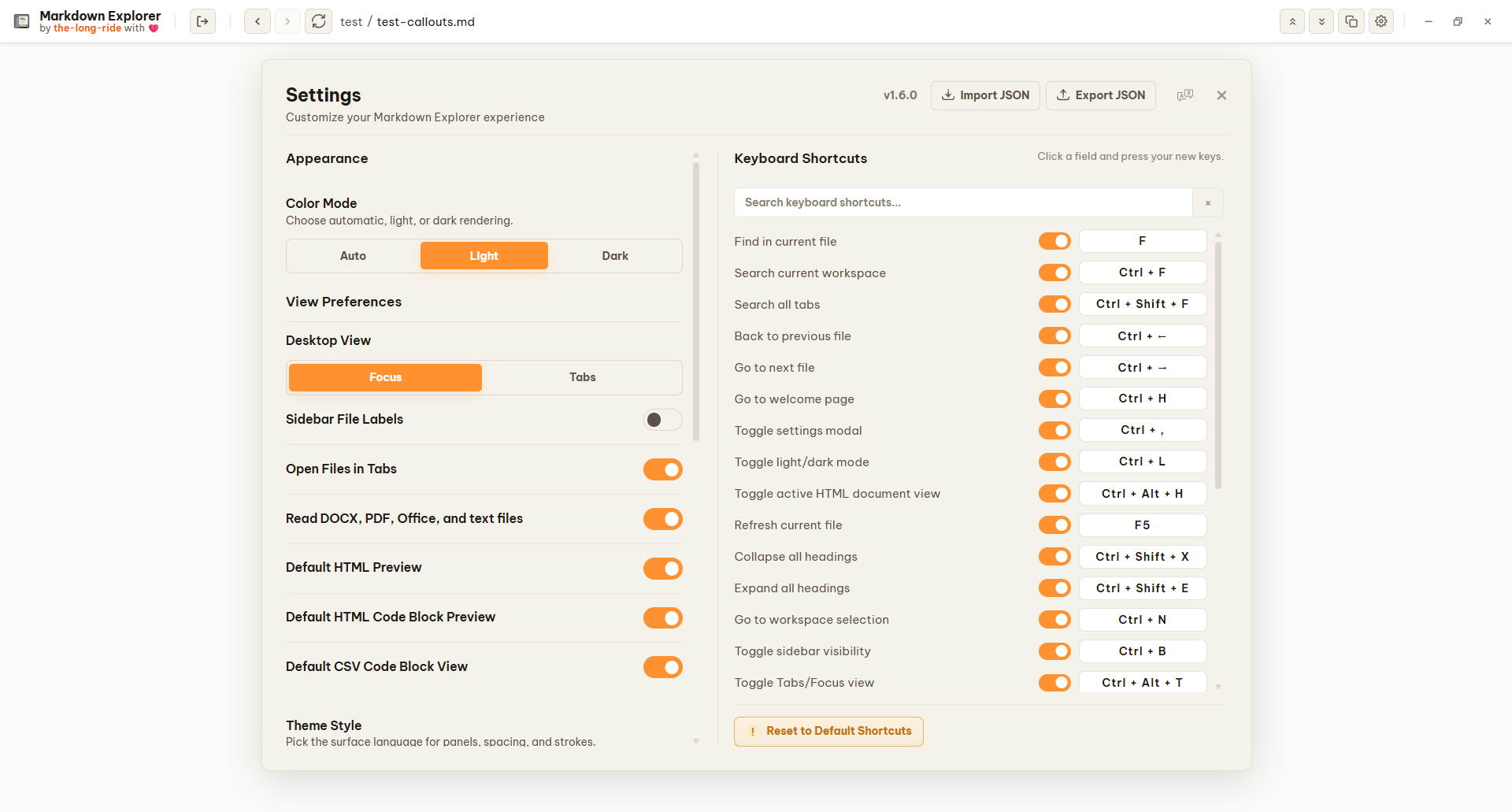Edit the F key field for Find
Viewport: 1512px width, 812px height.
(1143, 241)
